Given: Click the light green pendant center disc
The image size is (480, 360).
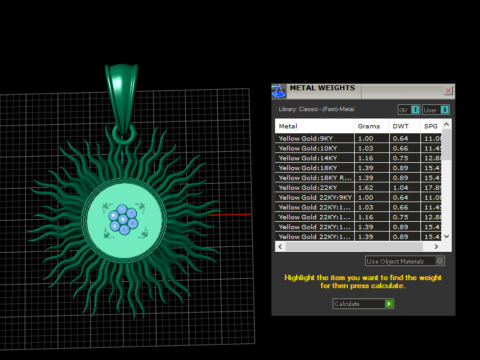Looking at the screenshot, I should click(x=125, y=248).
